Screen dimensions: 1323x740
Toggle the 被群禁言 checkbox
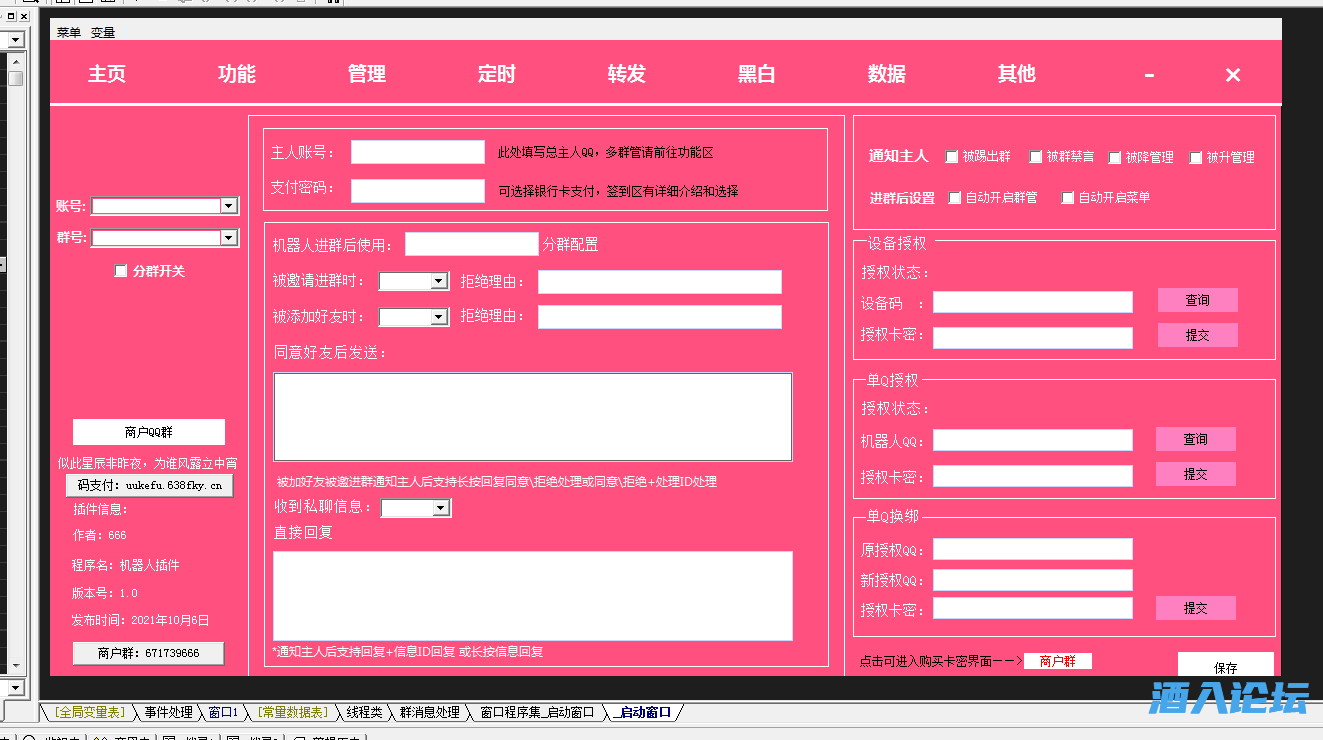point(1036,157)
